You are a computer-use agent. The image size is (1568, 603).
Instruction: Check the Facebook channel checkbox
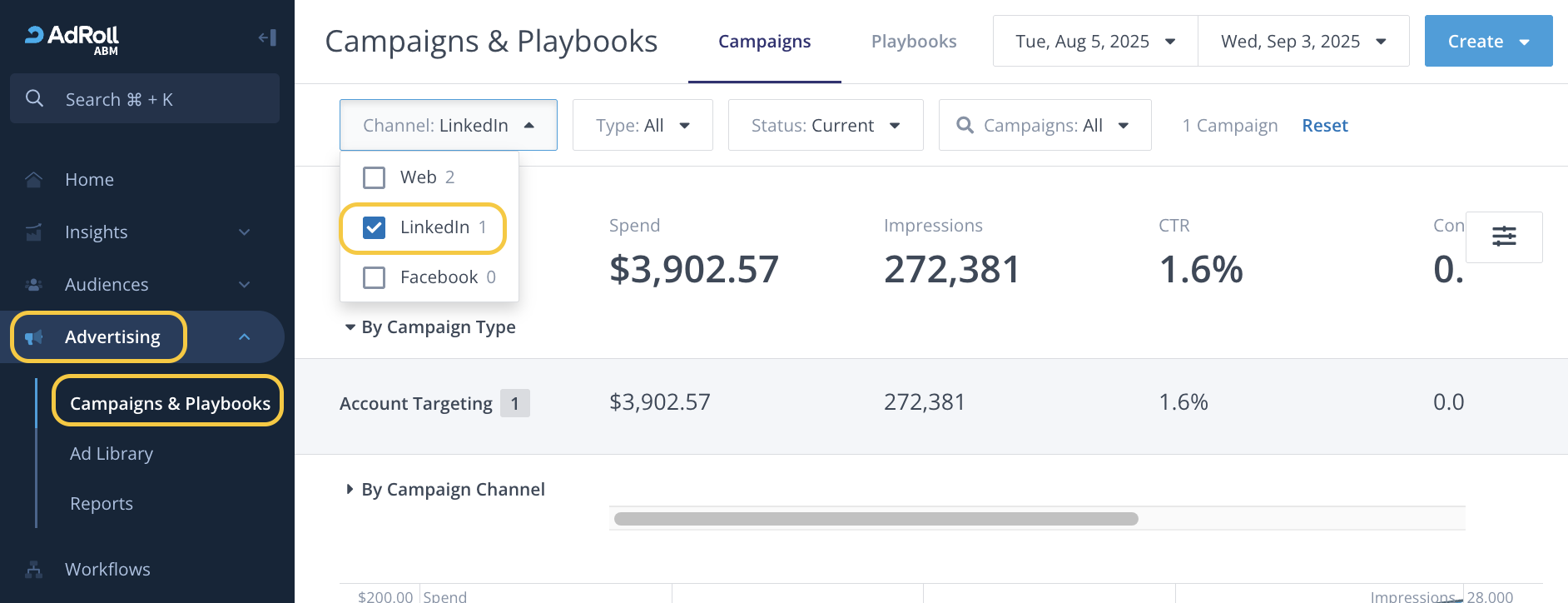(375, 277)
